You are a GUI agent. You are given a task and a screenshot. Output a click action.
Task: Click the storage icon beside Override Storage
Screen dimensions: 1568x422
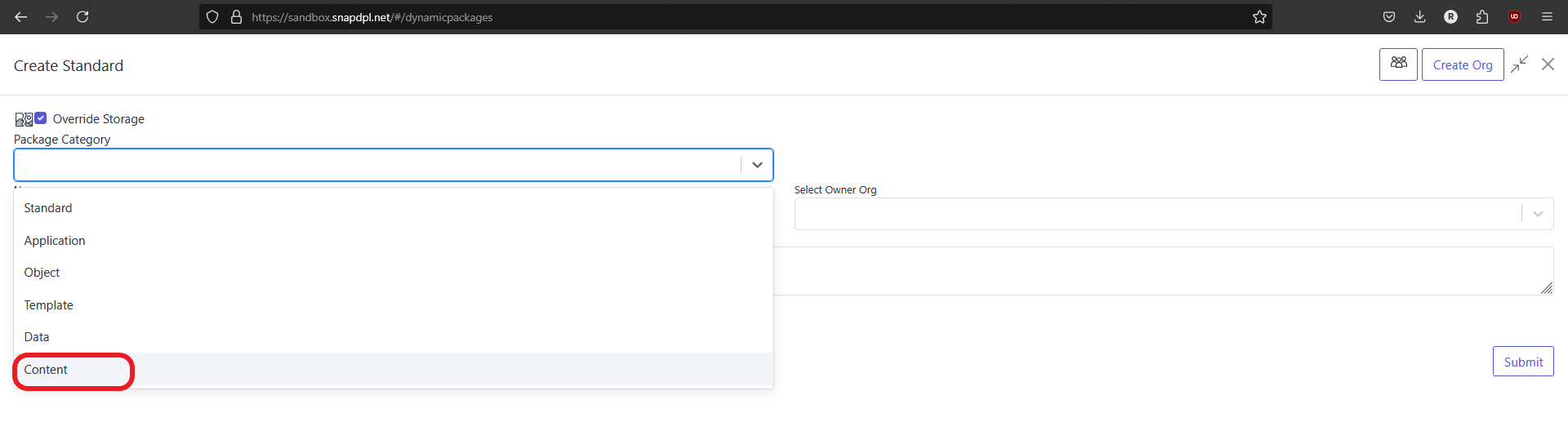(x=24, y=119)
